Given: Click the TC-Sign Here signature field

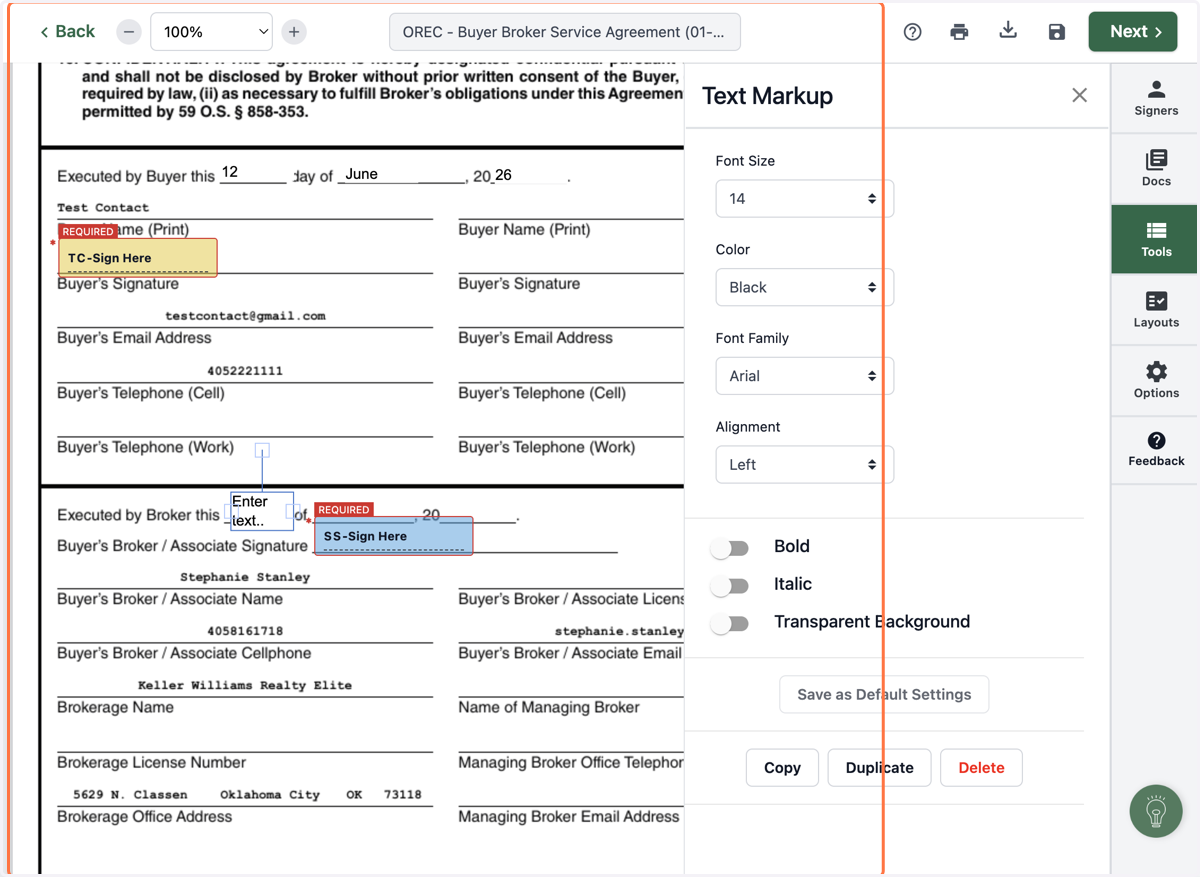Looking at the screenshot, I should [x=137, y=258].
